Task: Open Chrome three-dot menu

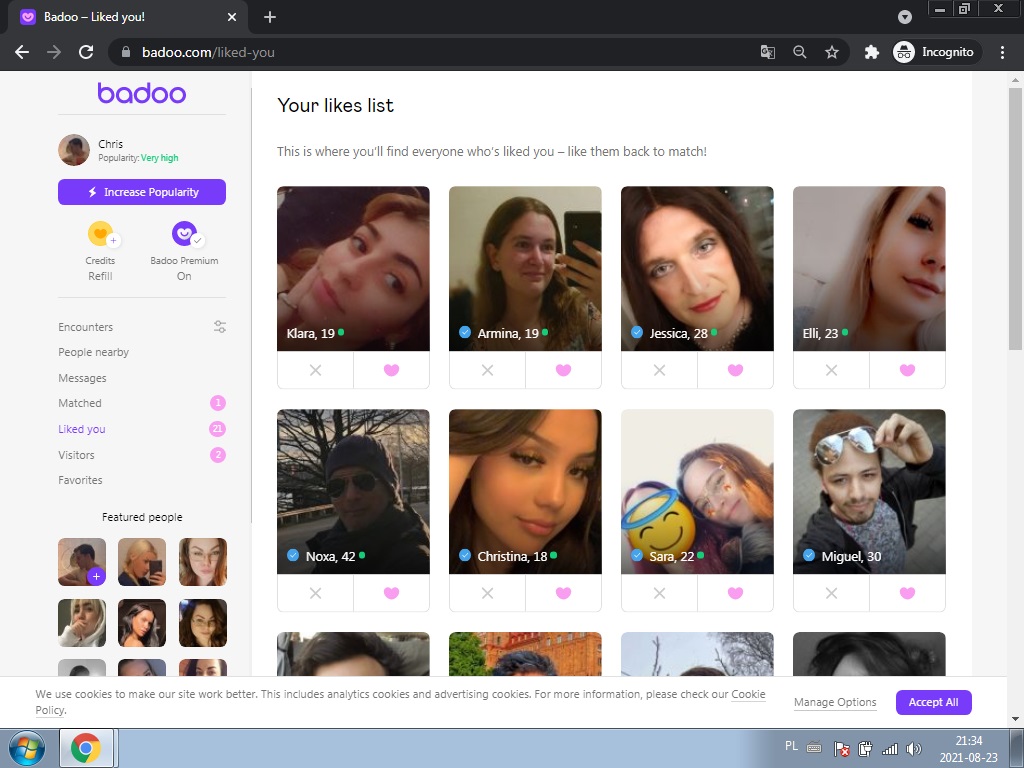Action: (x=1003, y=52)
